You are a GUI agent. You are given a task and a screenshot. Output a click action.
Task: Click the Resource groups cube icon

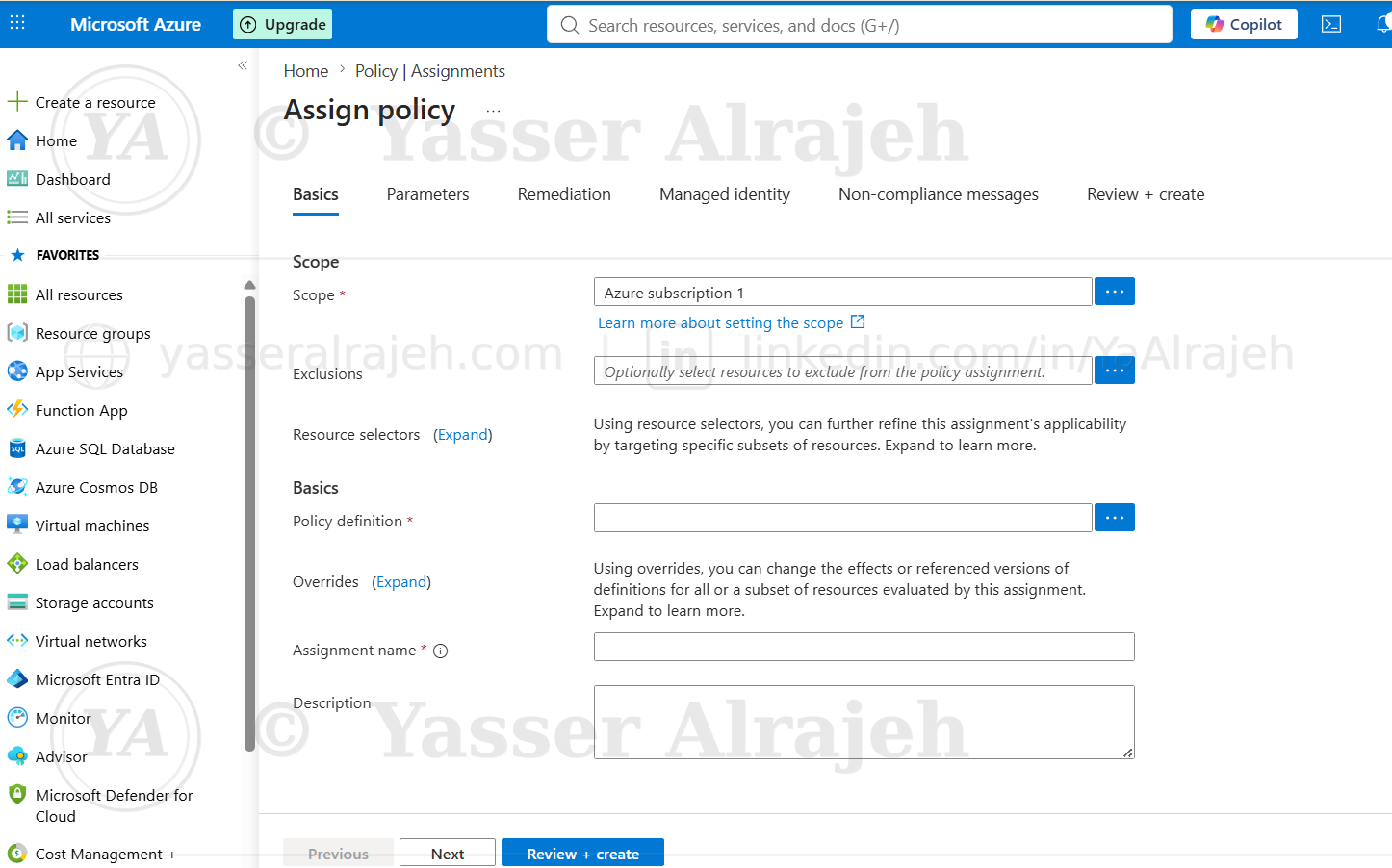[x=17, y=332]
